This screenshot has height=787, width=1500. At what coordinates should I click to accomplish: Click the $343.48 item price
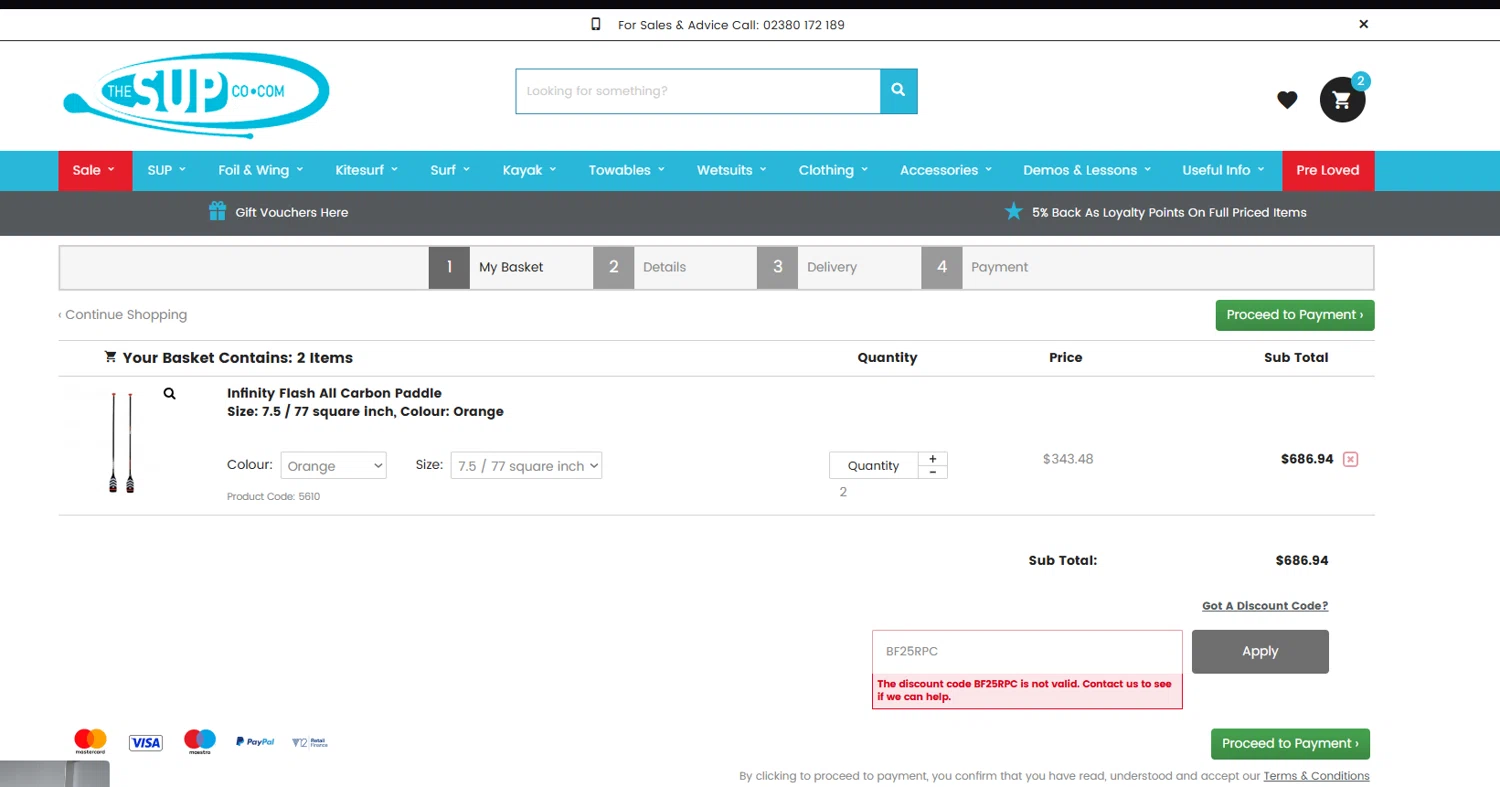pos(1067,459)
